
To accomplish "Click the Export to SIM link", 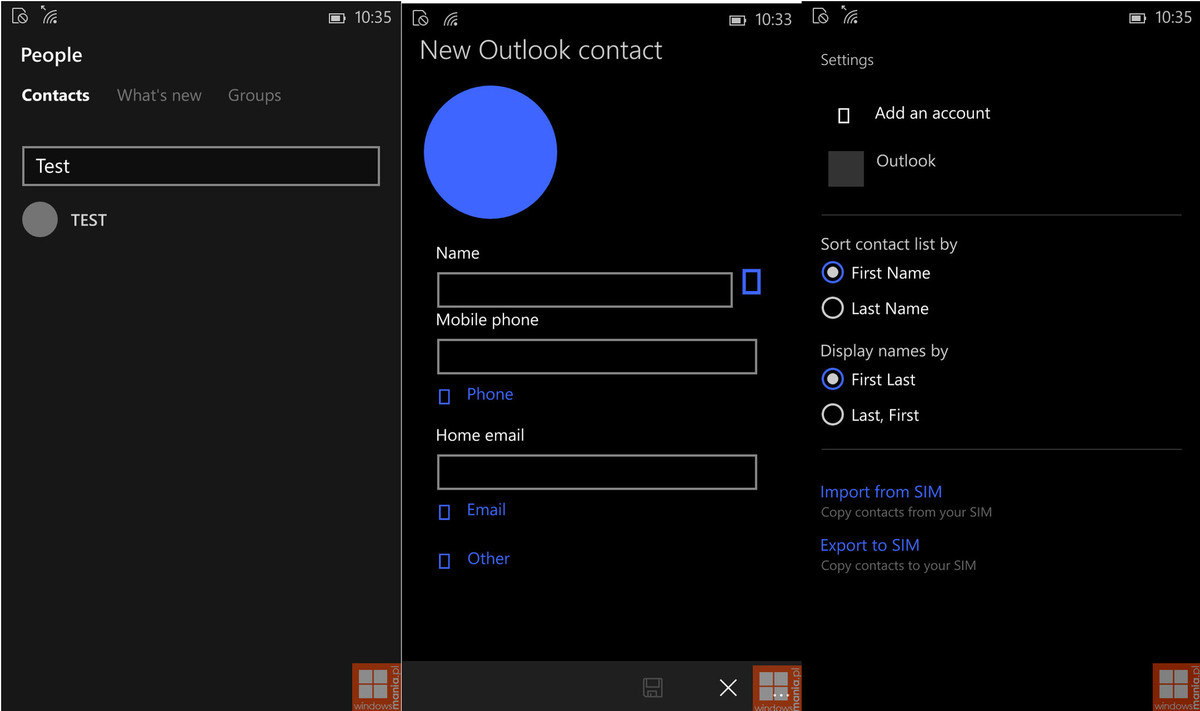I will (x=870, y=545).
